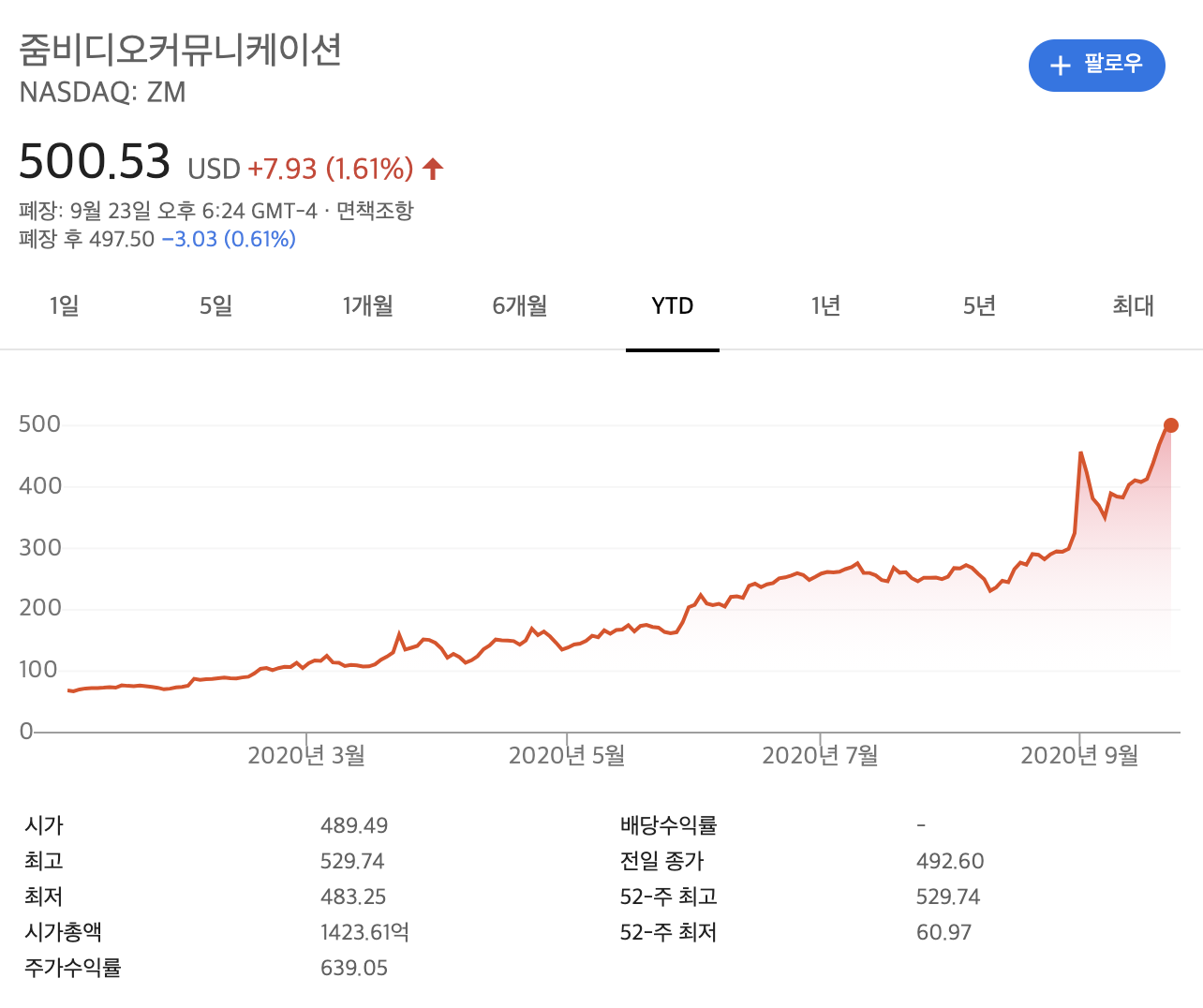Click the 최저 value 483.25
The width and height of the screenshot is (1203, 1008).
(353, 897)
